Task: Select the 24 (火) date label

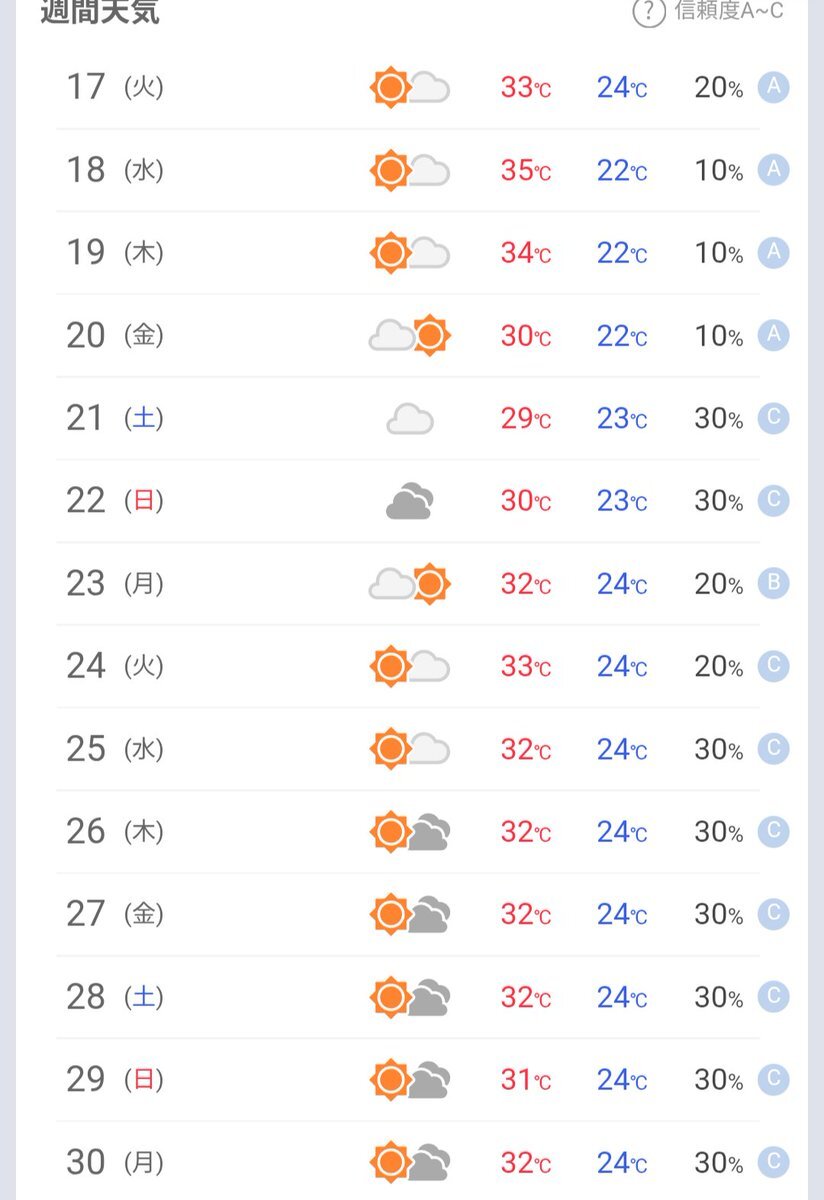Action: pyautogui.click(x=115, y=666)
